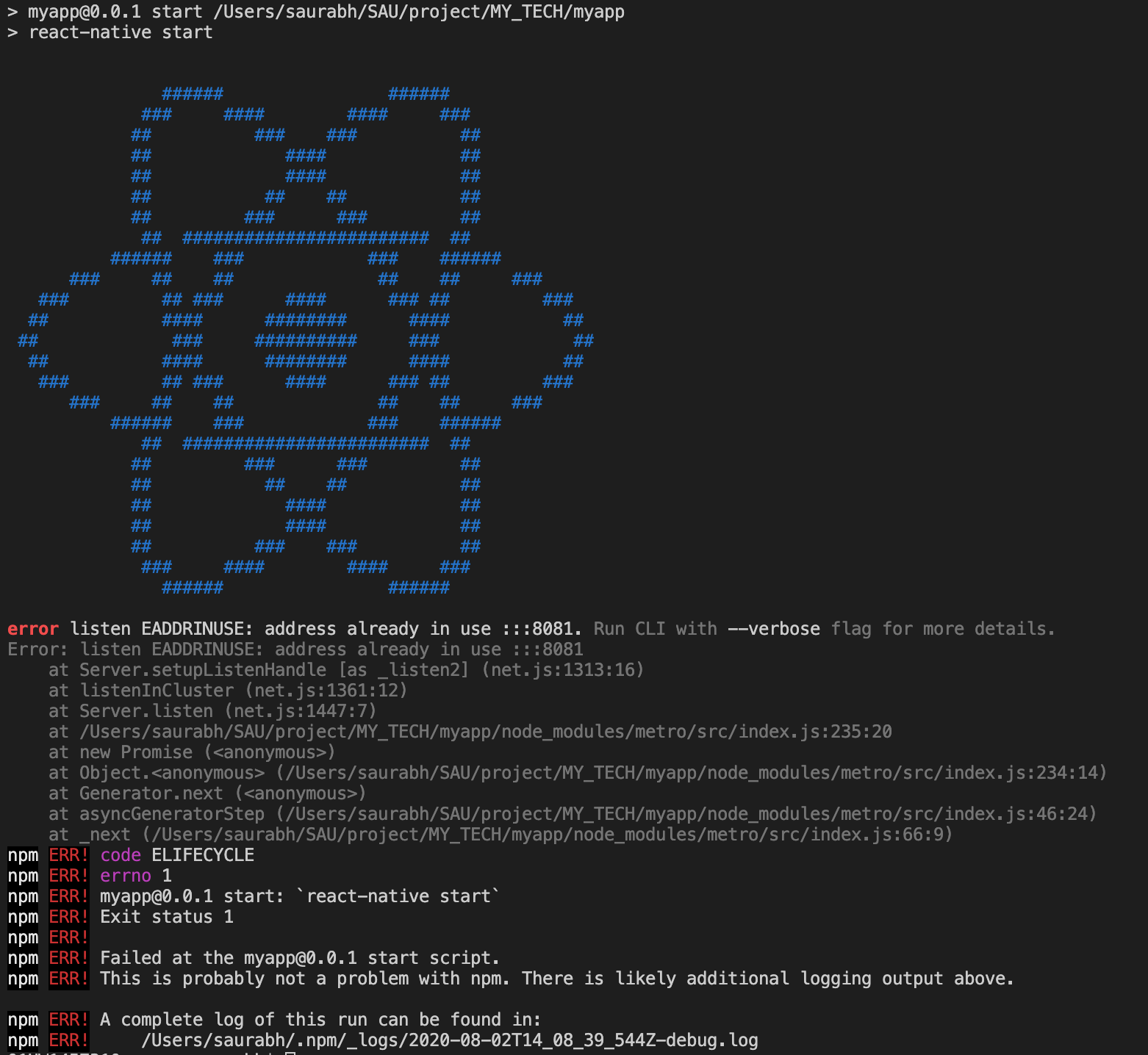
Task: Click 'Failed at the myapp@0.0.1 start script.'
Action: point(254,958)
